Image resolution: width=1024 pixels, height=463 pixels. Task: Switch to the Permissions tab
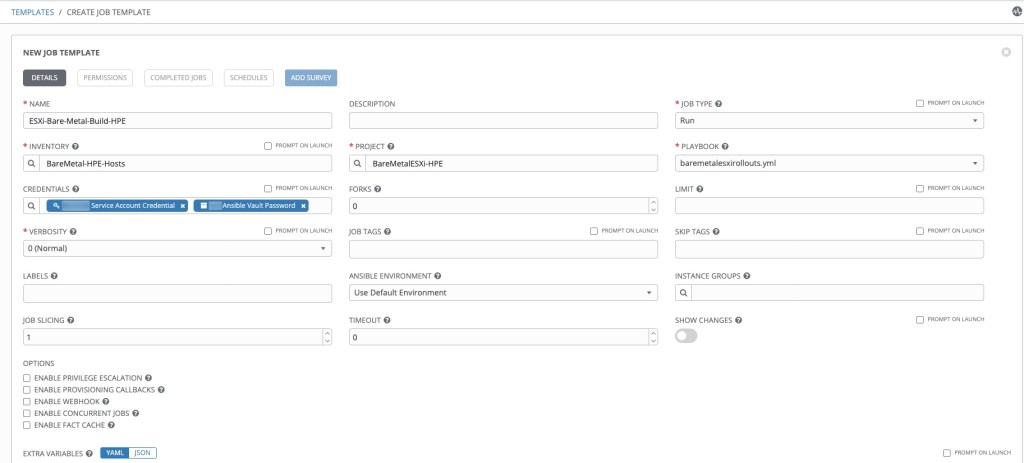[105, 77]
